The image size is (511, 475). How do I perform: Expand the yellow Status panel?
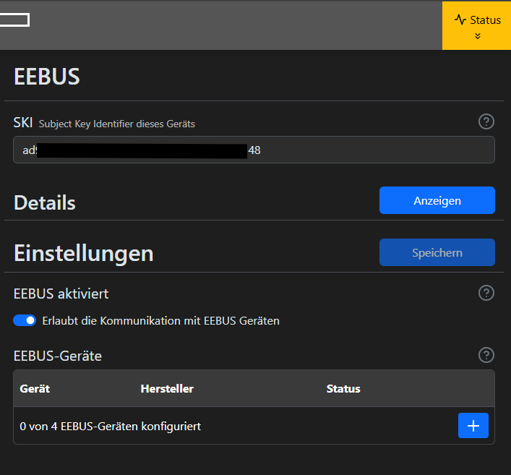pyautogui.click(x=477, y=26)
